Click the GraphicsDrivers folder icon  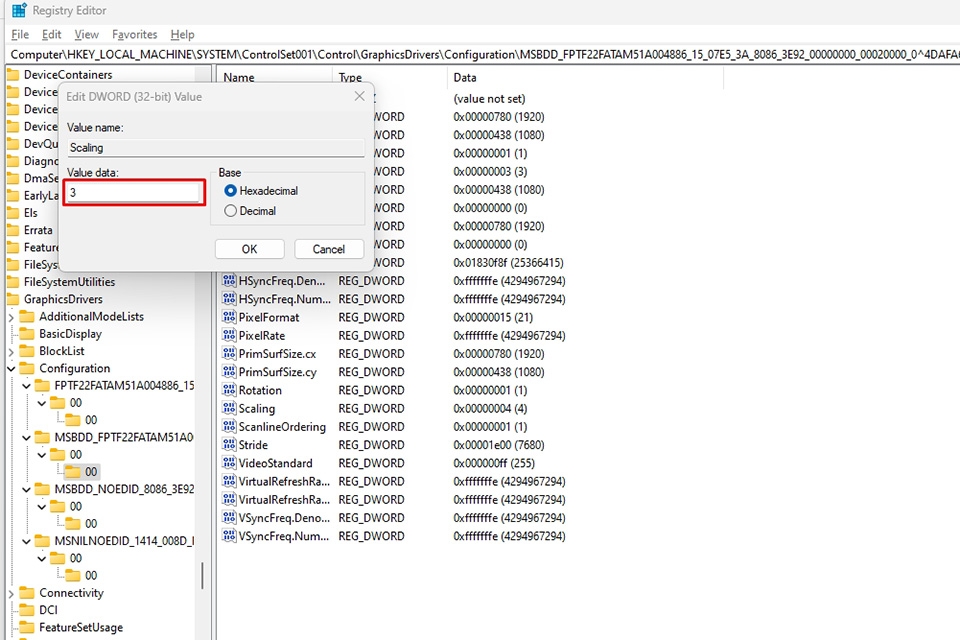click(x=12, y=299)
